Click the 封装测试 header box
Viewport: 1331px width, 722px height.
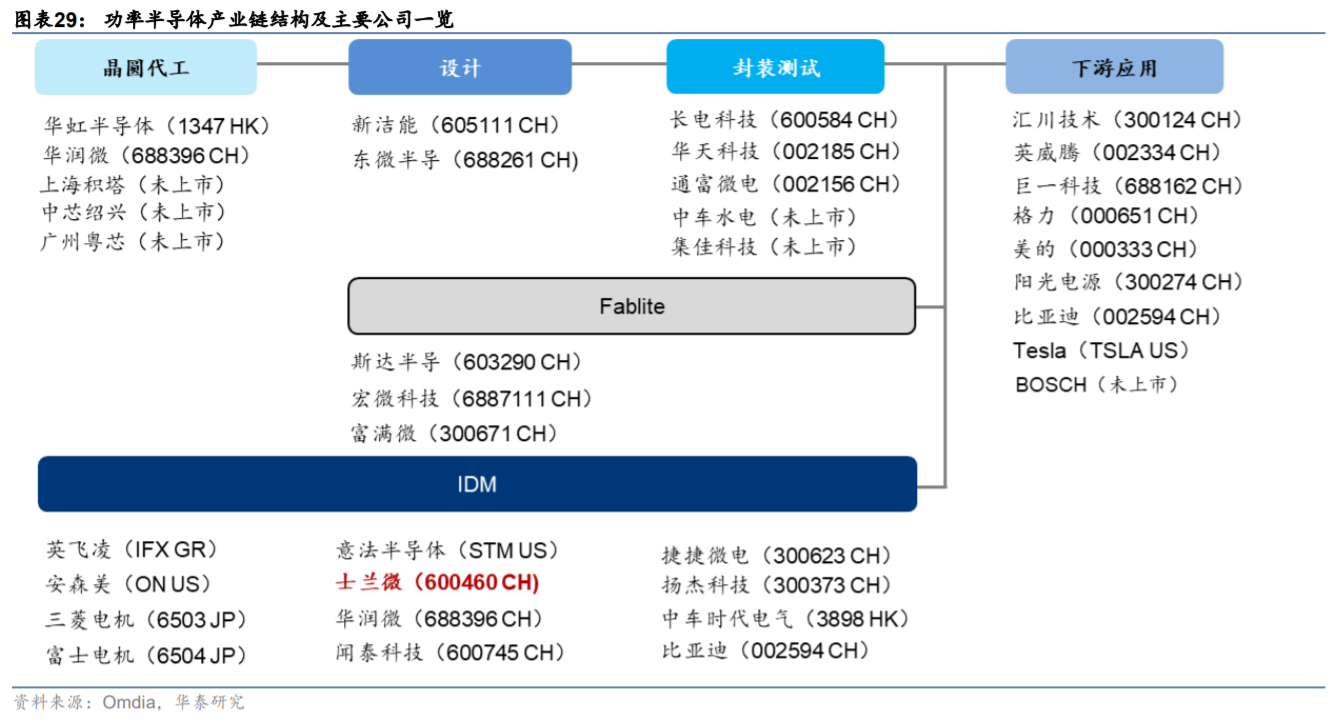[775, 68]
